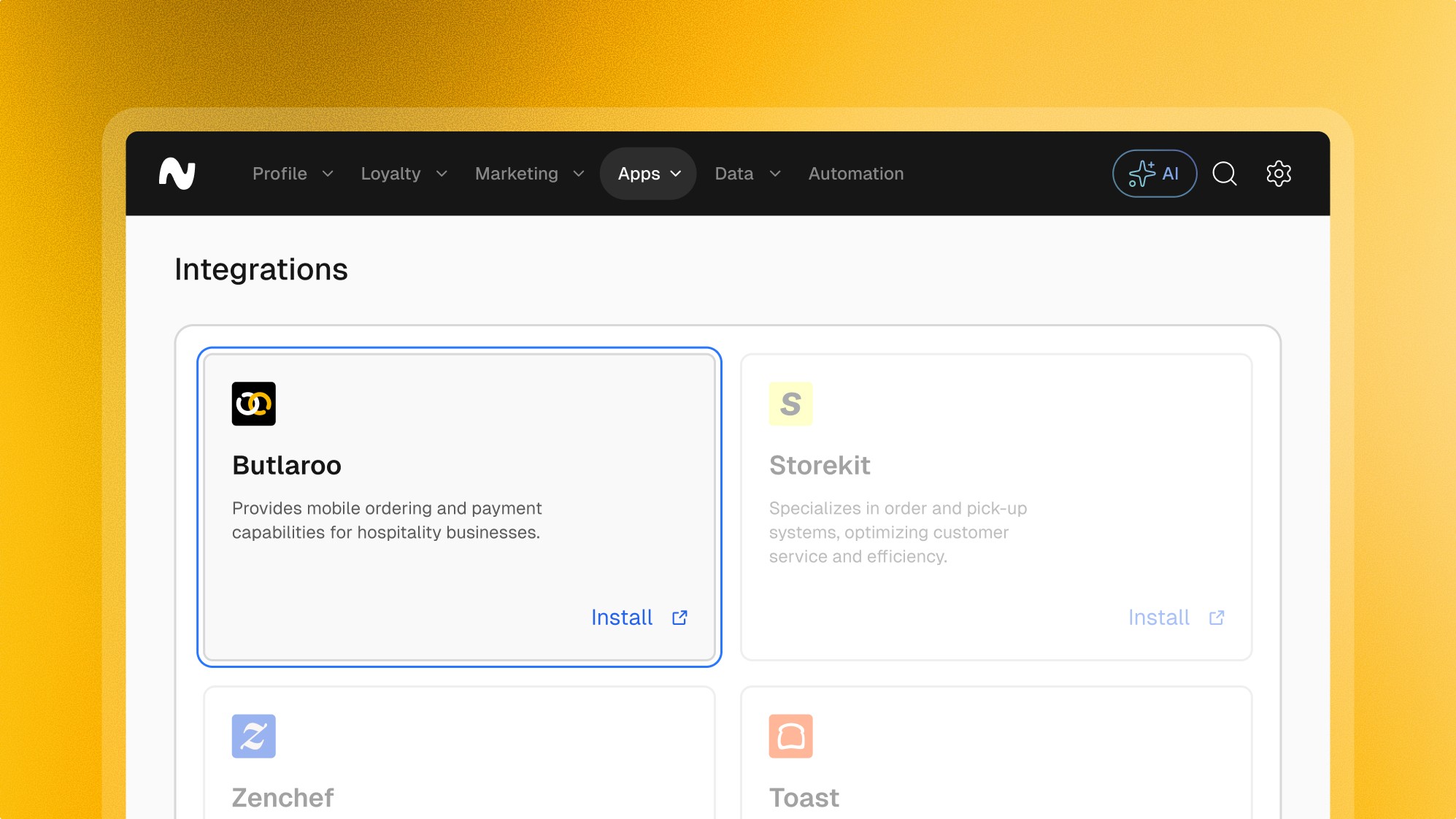Expand the Loyalty dropdown chevron
Image resolution: width=1456 pixels, height=819 pixels.
click(442, 174)
